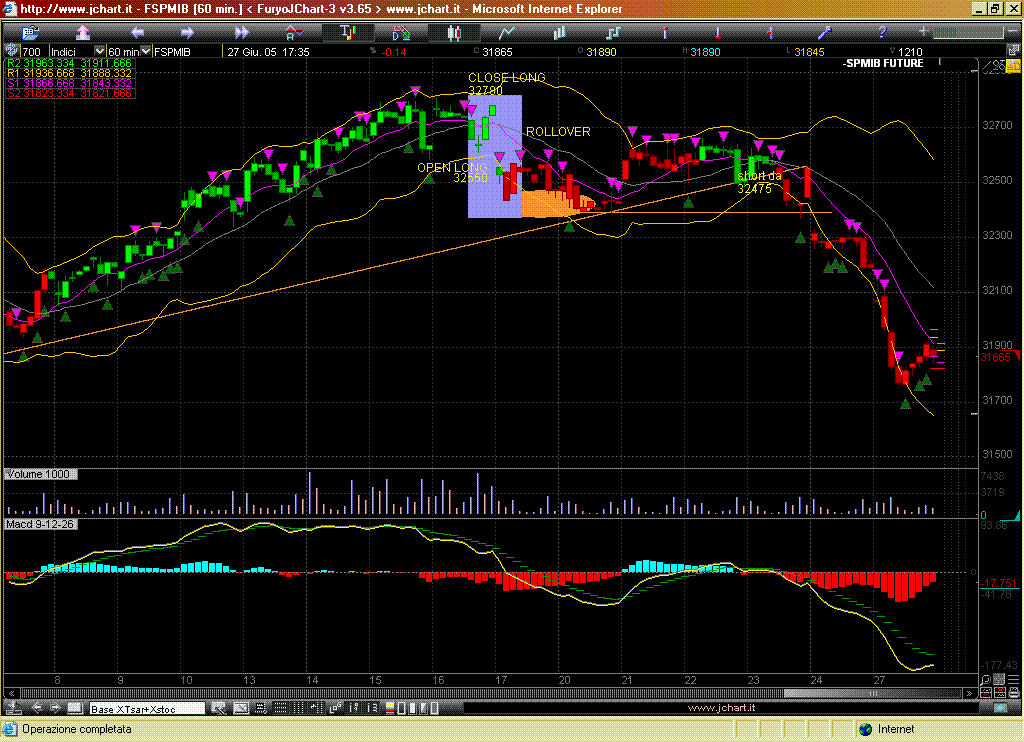Open the Indici category dropdown
Image resolution: width=1024 pixels, height=742 pixels.
[x=99, y=51]
